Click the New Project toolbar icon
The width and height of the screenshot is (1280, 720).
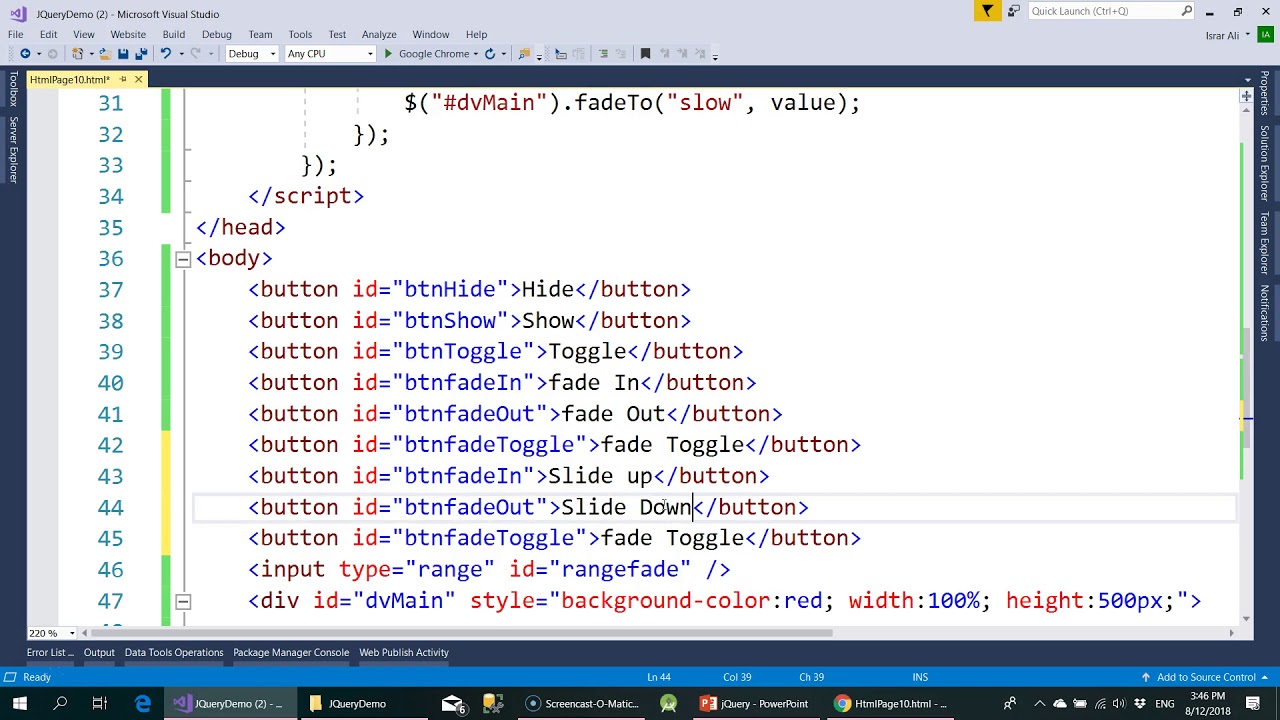click(78, 54)
